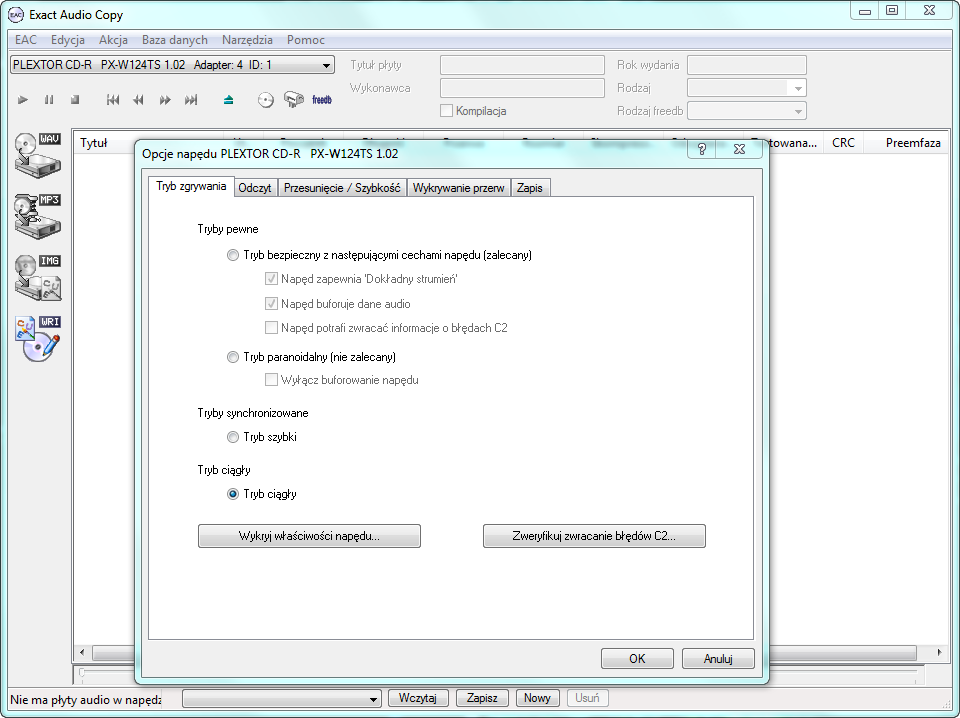Toggle Napęd buforuje dane audio checkbox
The image size is (960, 718).
pyautogui.click(x=271, y=304)
